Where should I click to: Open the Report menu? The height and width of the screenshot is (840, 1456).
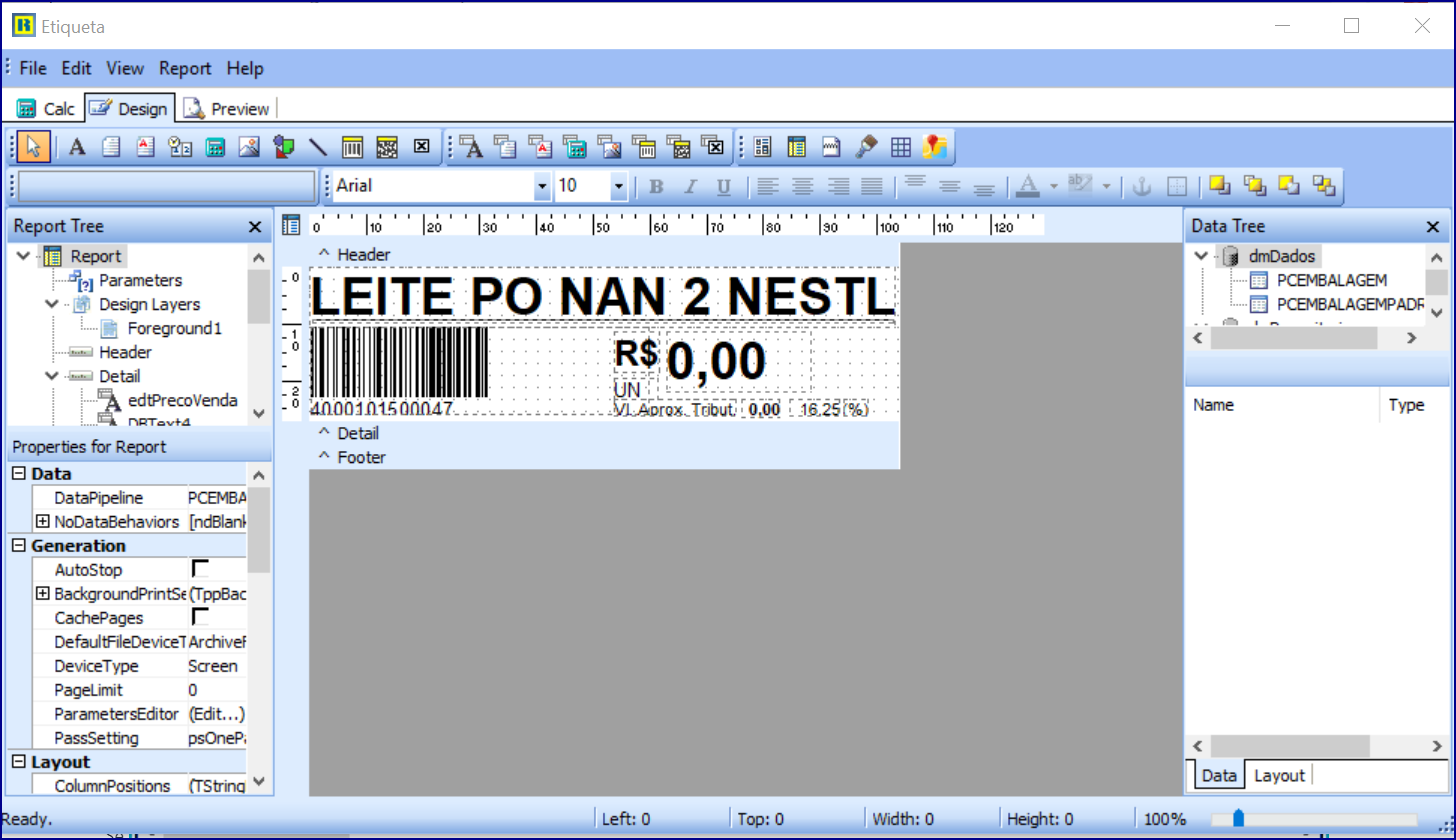coord(185,68)
